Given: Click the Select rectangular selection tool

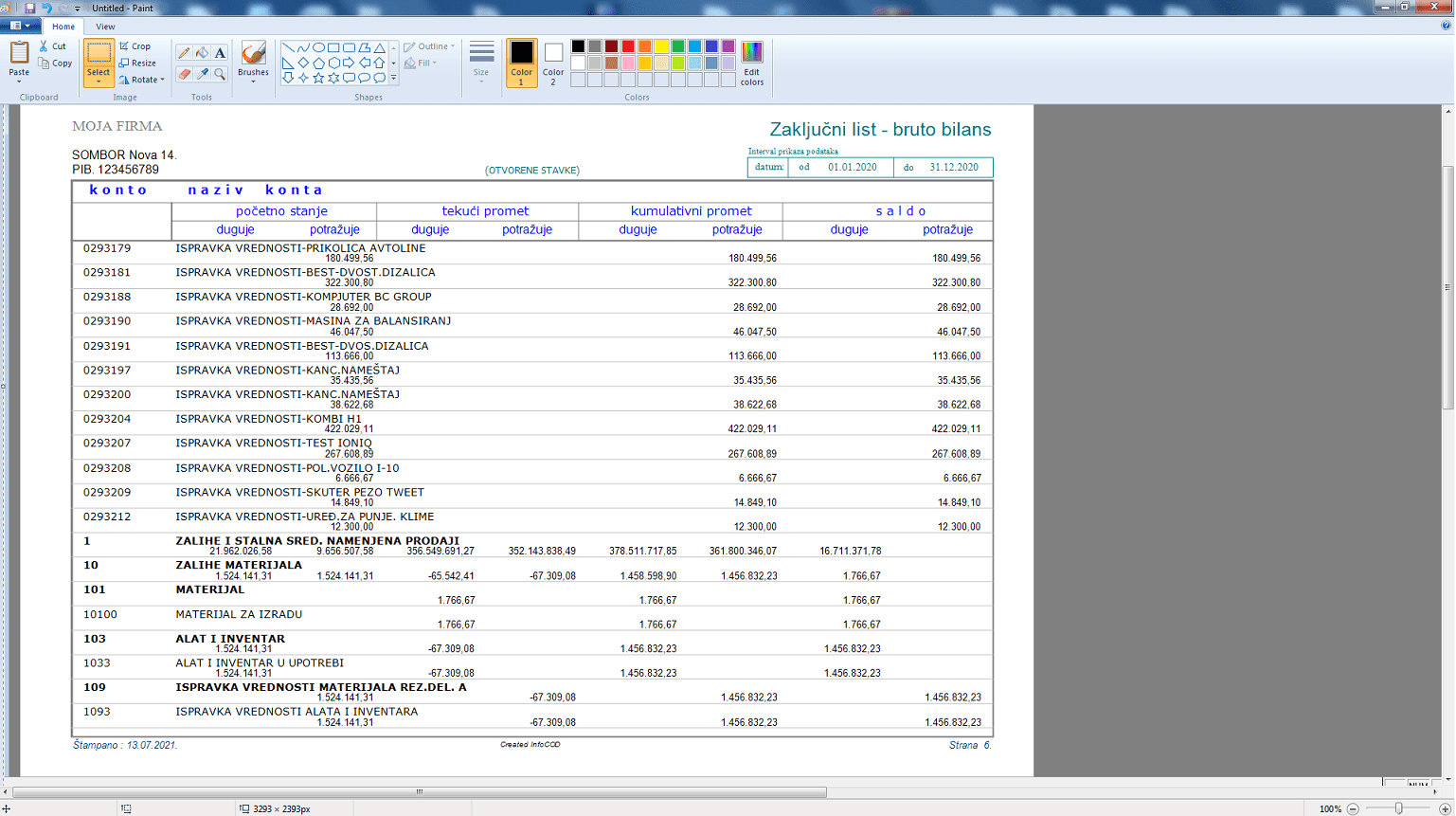Looking at the screenshot, I should point(99,53).
